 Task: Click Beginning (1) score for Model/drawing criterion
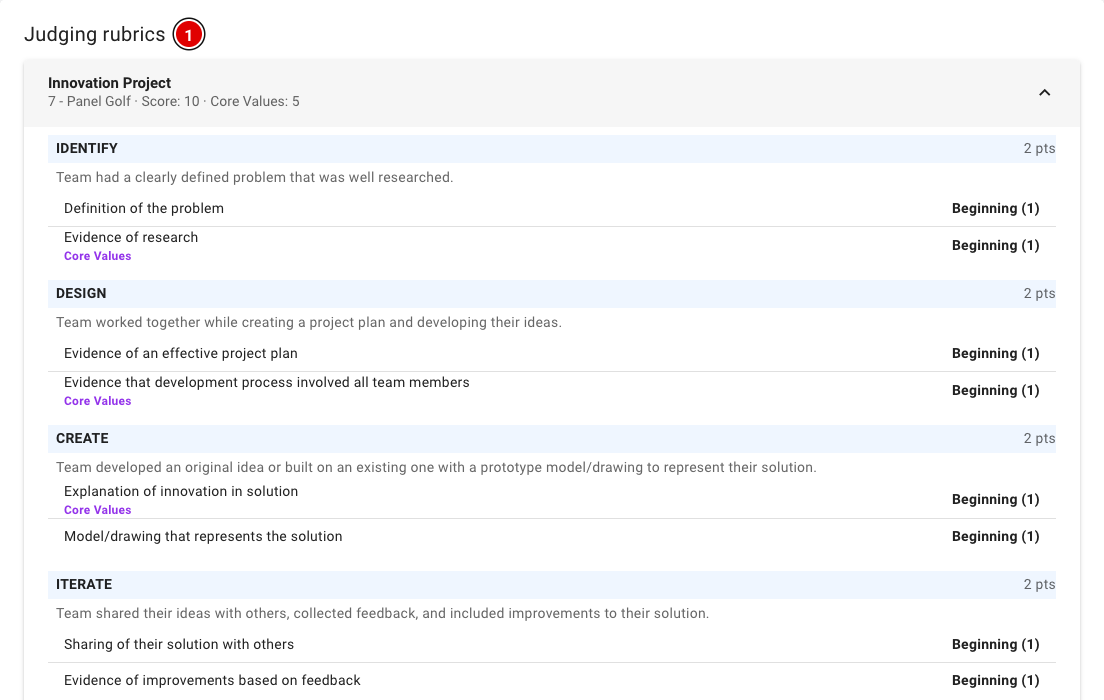click(996, 537)
